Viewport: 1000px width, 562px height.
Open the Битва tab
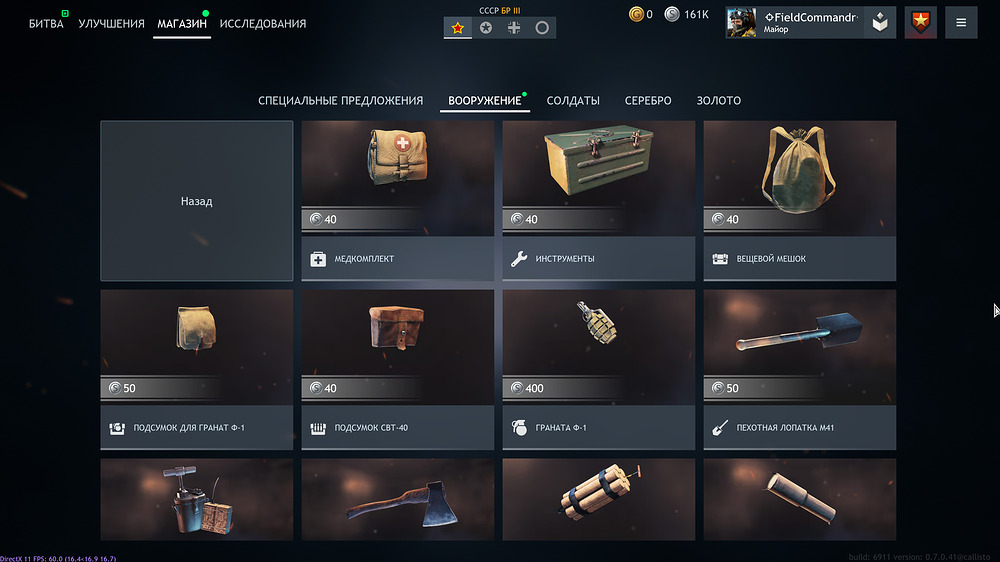click(x=46, y=24)
